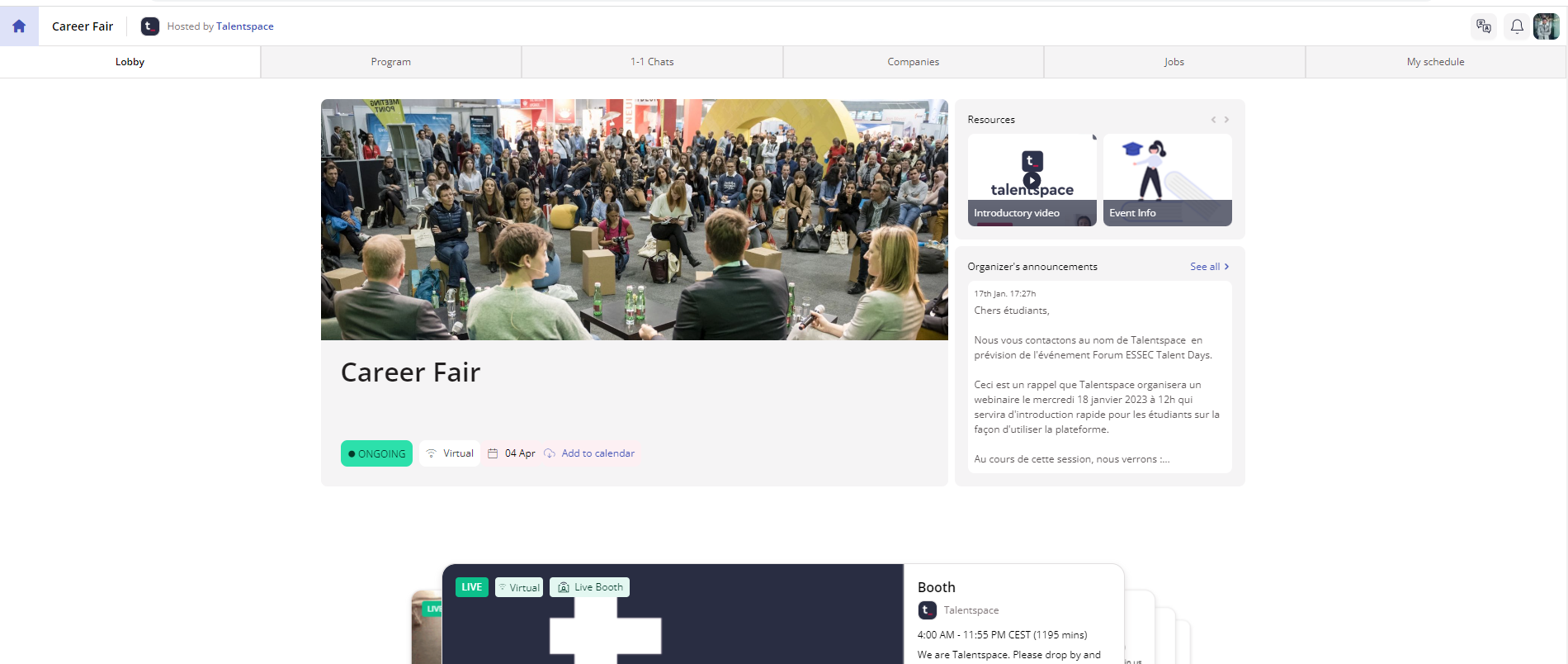Image resolution: width=1568 pixels, height=664 pixels.
Task: Open the user profile avatar
Action: click(x=1546, y=26)
